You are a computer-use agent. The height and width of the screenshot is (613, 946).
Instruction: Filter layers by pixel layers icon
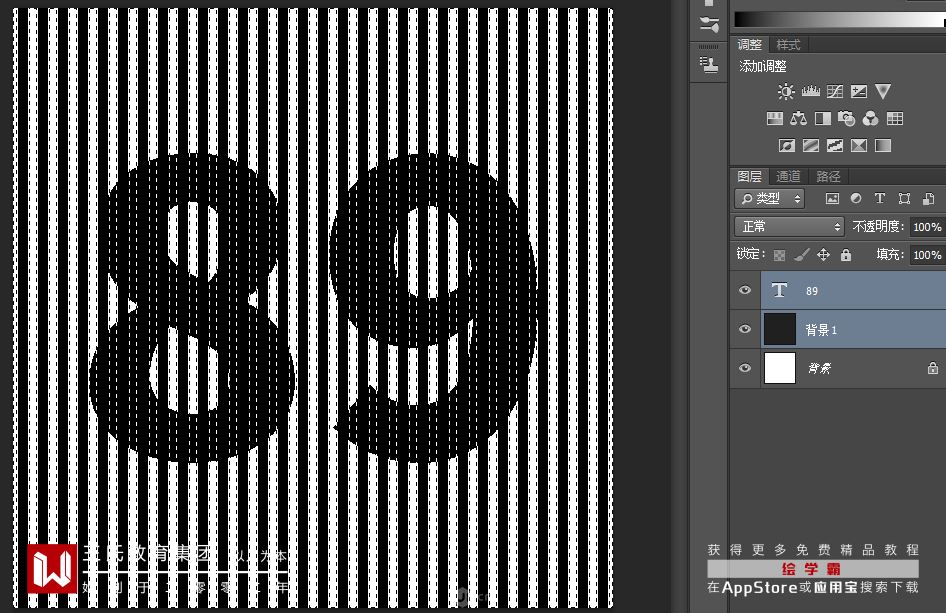[832, 199]
